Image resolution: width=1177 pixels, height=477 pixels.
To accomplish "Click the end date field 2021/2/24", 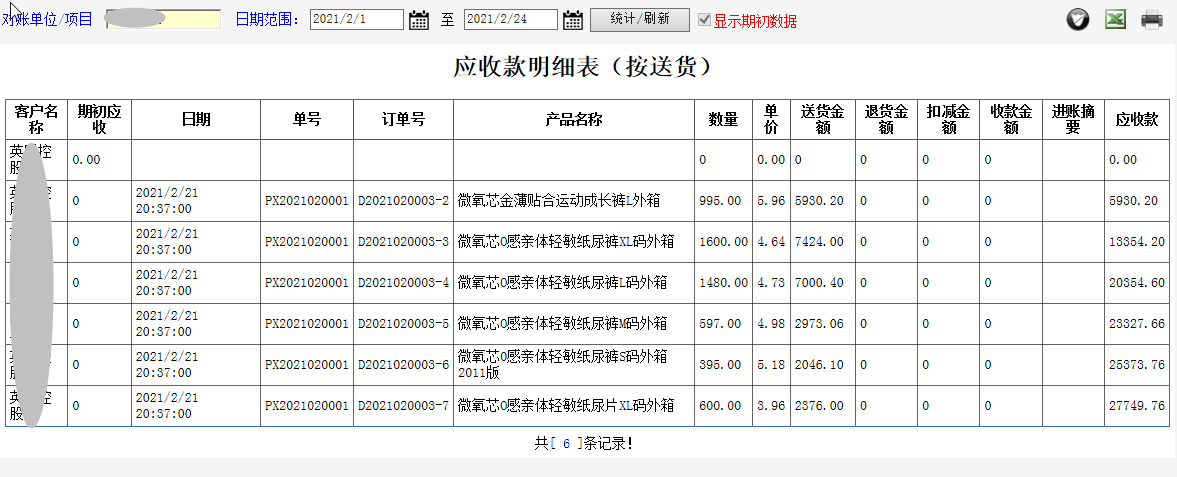I will pyautogui.click(x=510, y=20).
